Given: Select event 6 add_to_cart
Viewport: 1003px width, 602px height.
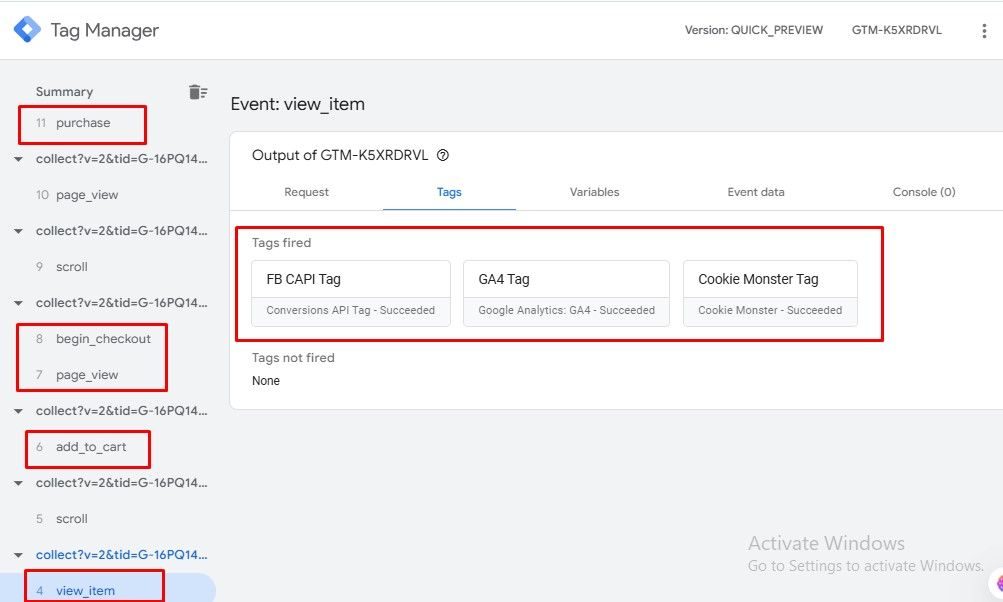Looking at the screenshot, I should (x=91, y=447).
